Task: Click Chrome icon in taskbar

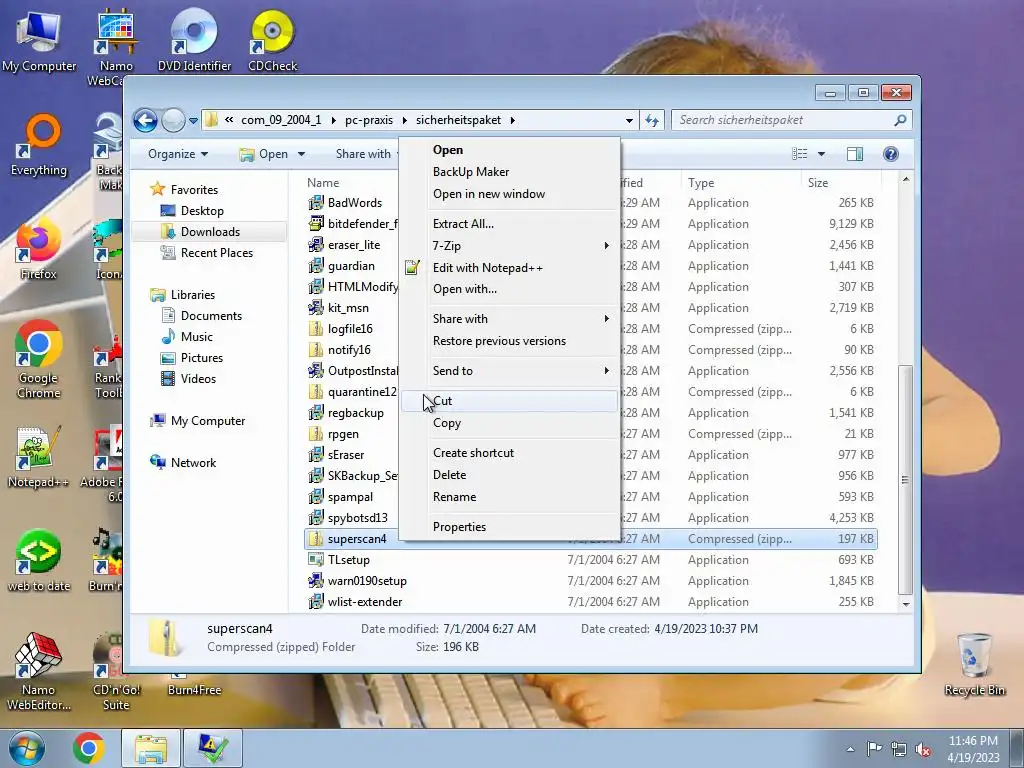Action: click(89, 748)
